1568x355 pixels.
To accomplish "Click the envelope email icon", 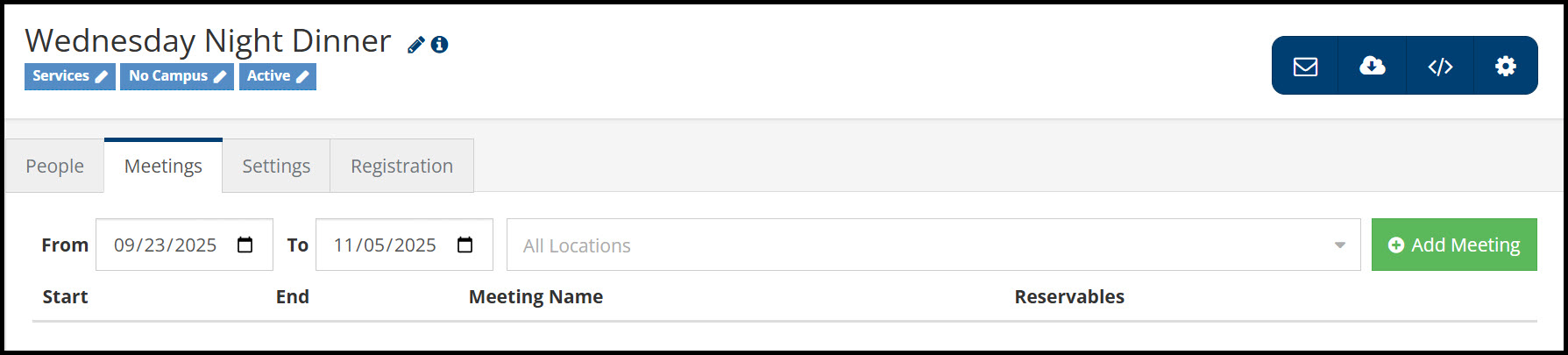I will [x=1305, y=66].
